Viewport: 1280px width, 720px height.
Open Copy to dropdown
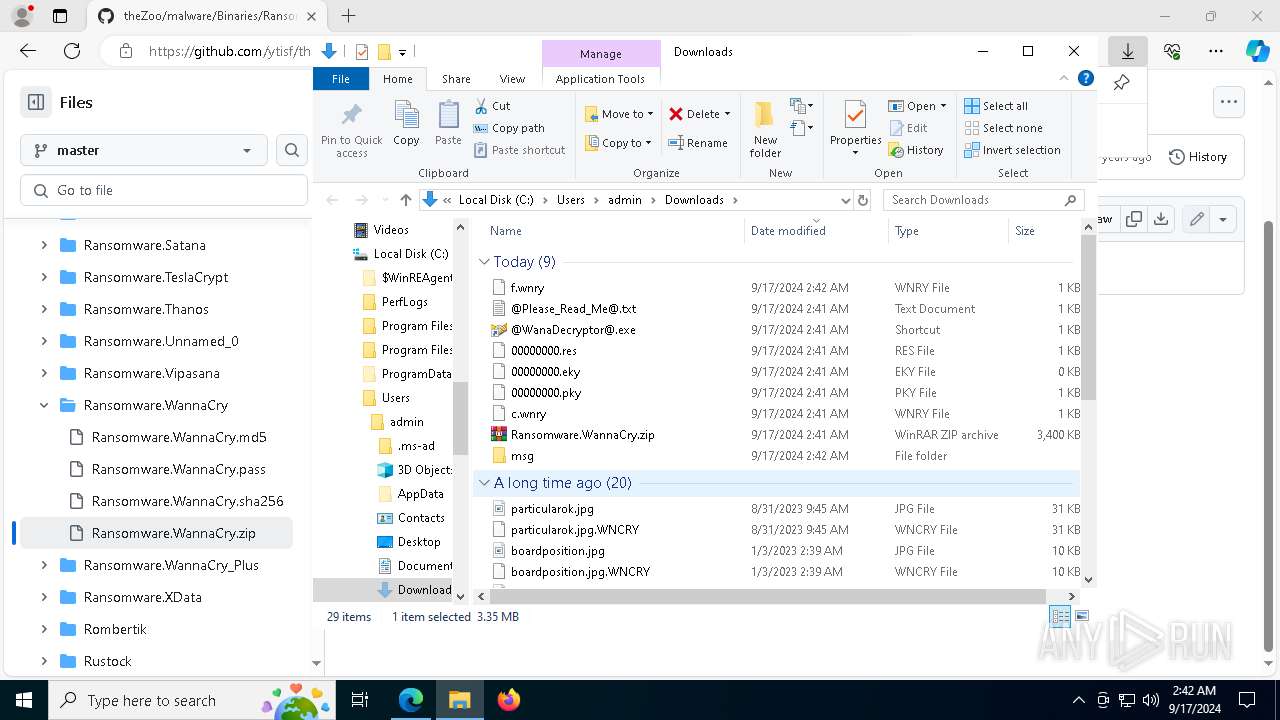coord(619,143)
